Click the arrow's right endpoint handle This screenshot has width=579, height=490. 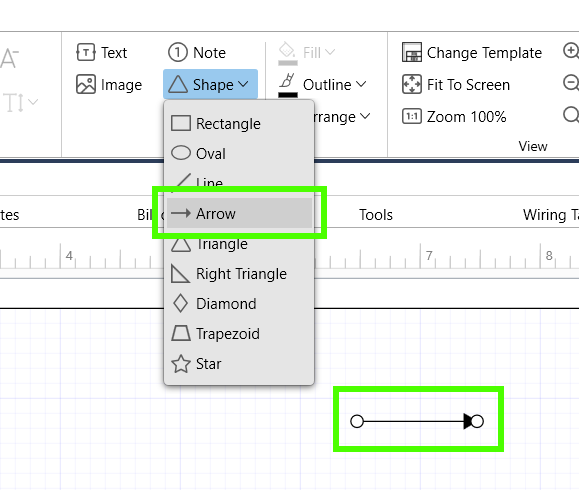(x=477, y=421)
